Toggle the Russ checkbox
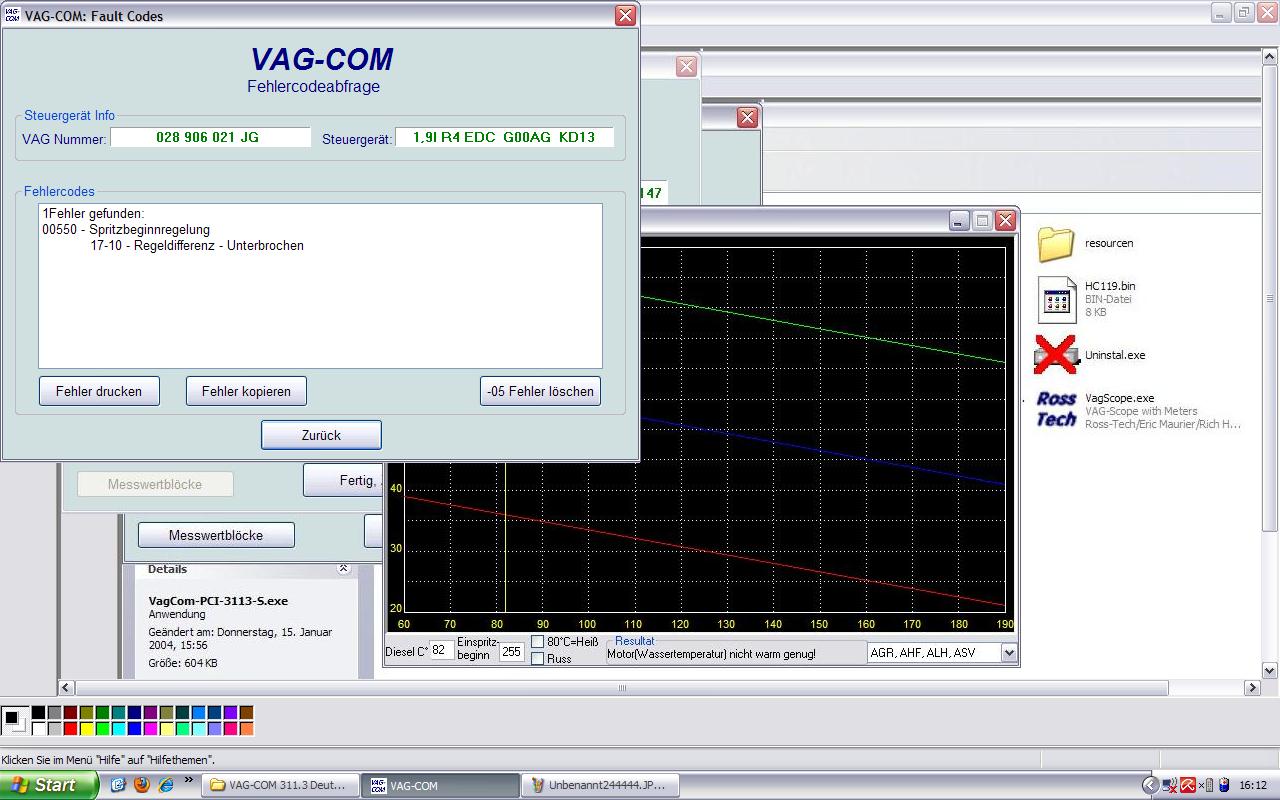Image resolution: width=1280 pixels, height=800 pixels. tap(538, 659)
